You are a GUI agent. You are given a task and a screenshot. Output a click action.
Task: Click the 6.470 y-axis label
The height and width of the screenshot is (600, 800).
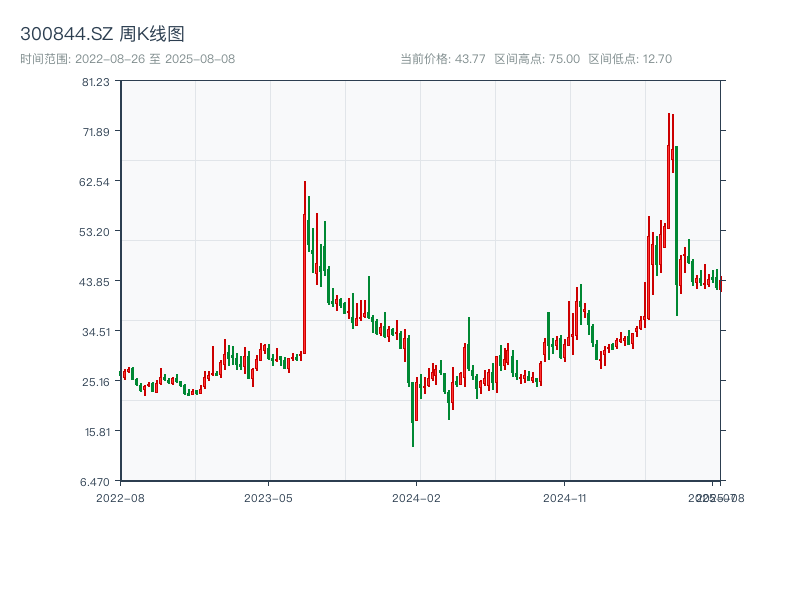point(94,482)
